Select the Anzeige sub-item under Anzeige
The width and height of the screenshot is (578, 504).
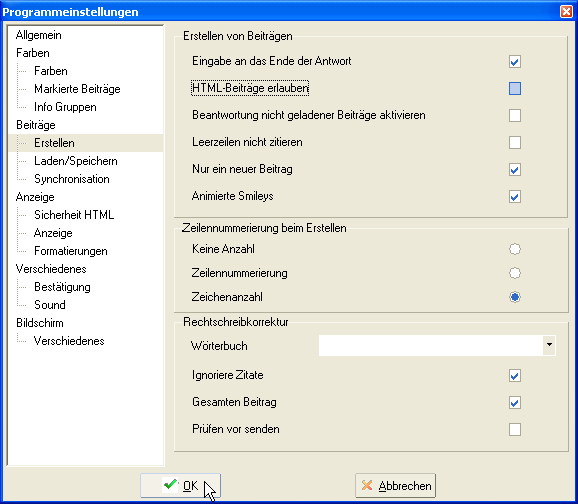click(53, 233)
